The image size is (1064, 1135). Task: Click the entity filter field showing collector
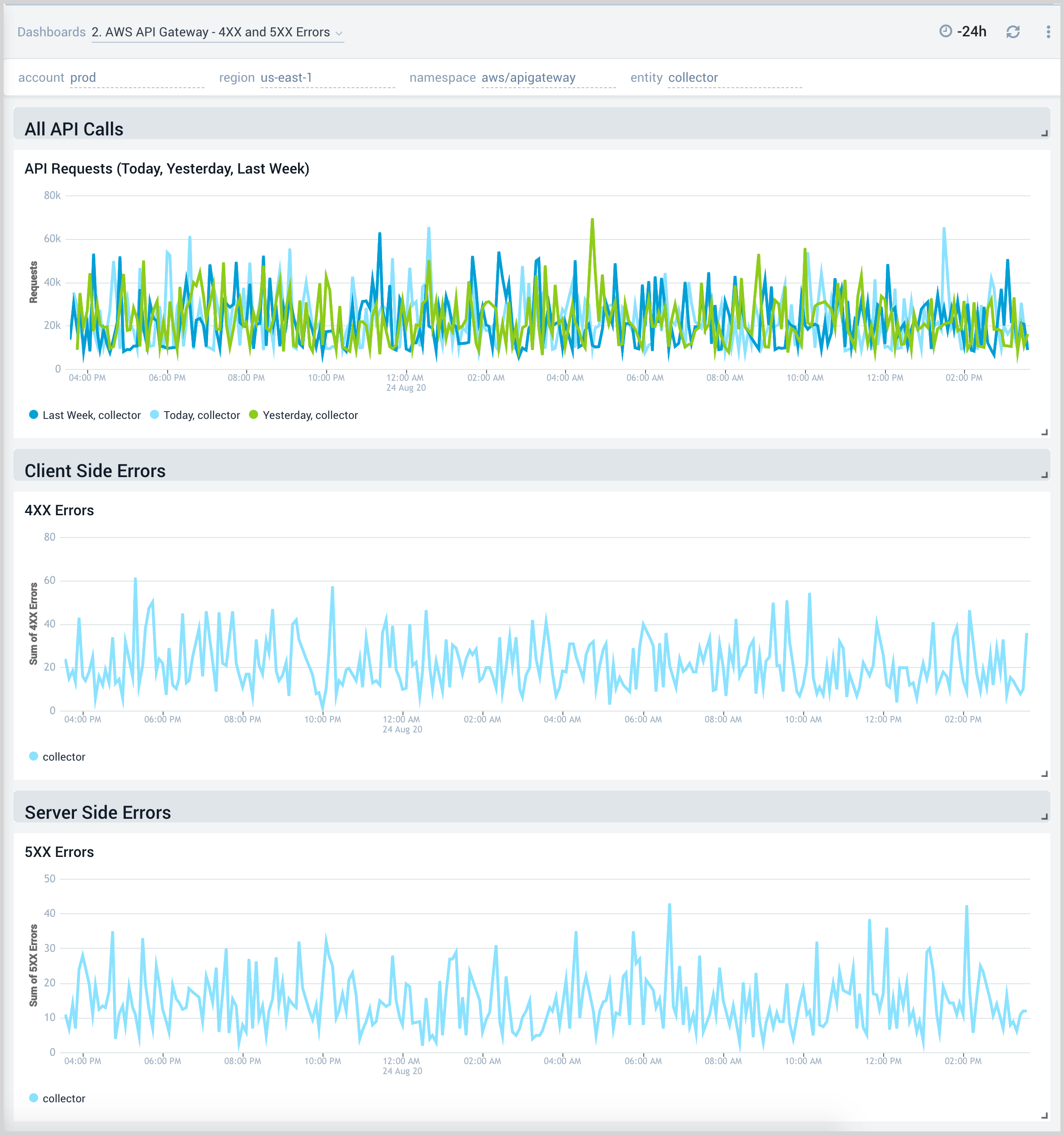click(x=692, y=78)
